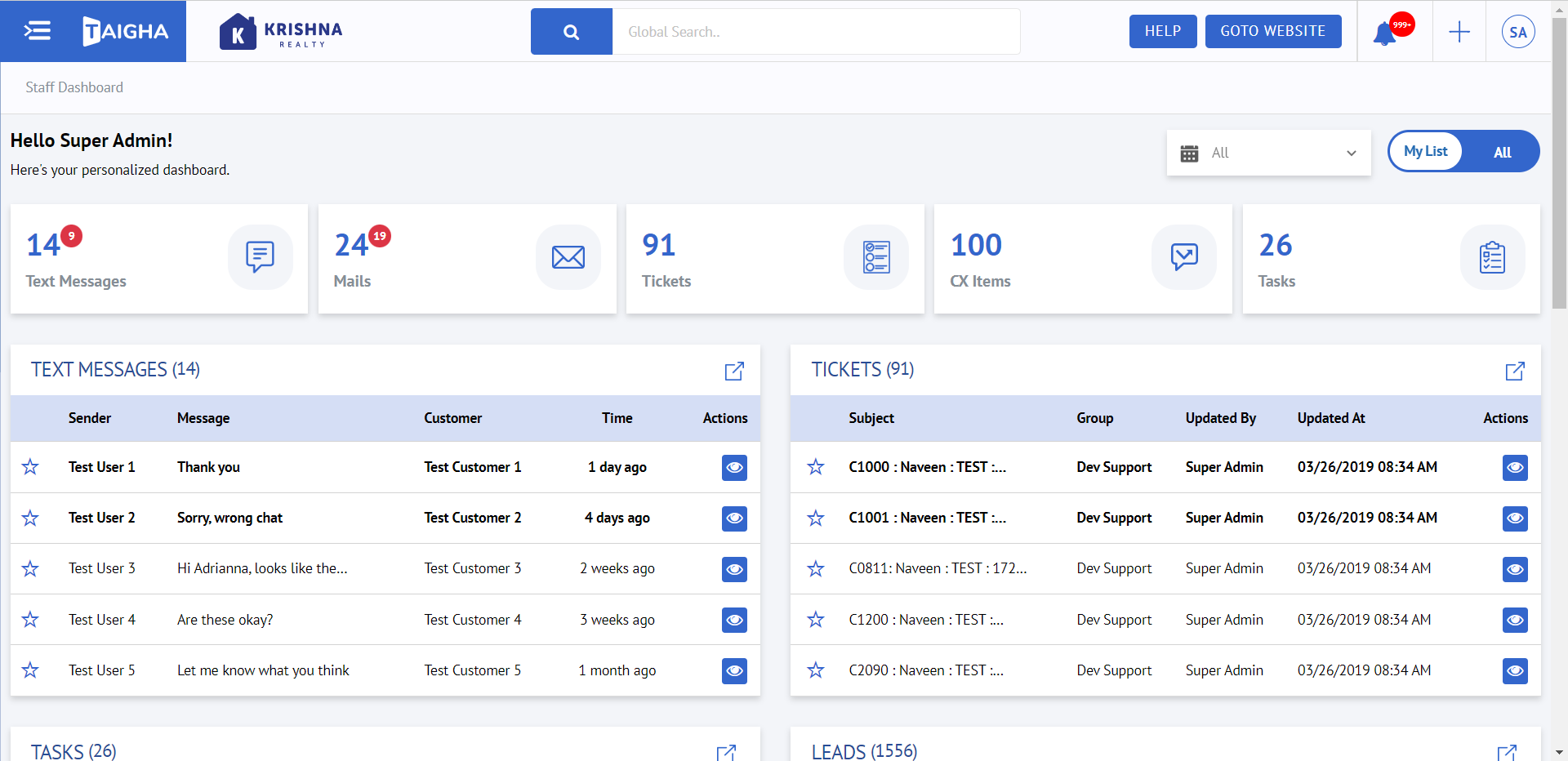The image size is (1568, 761).
Task: View the Test User 4 message
Action: (x=734, y=621)
